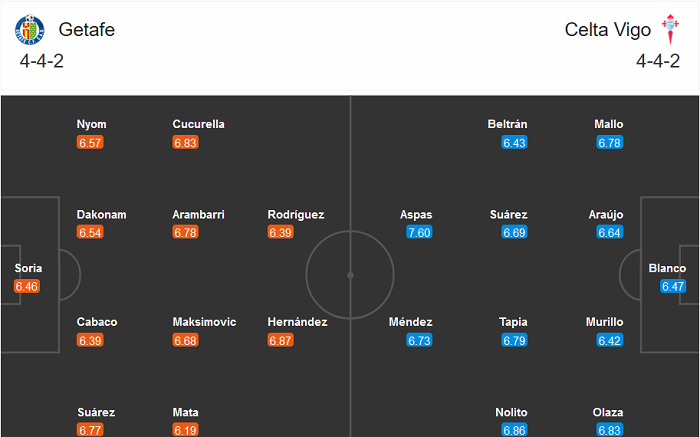This screenshot has height=437, width=700.
Task: Open the Getafe team name link
Action: pyautogui.click(x=87, y=30)
